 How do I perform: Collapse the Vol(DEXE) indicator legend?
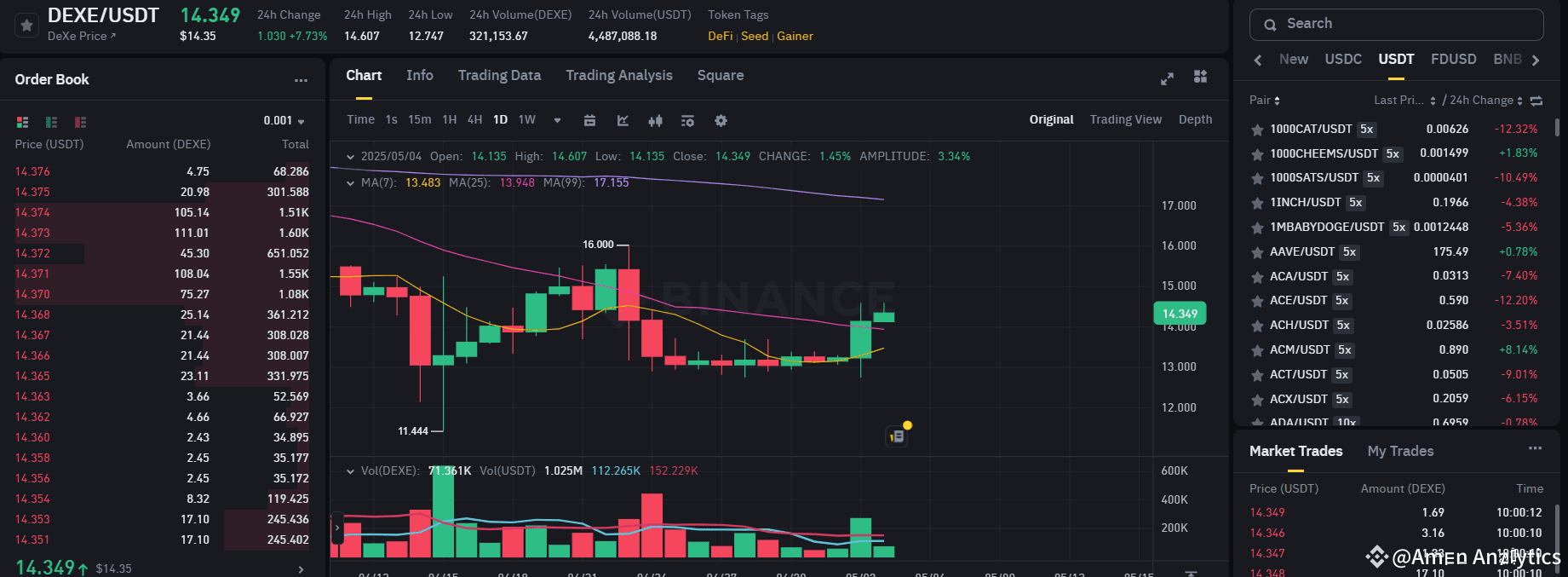pos(350,471)
